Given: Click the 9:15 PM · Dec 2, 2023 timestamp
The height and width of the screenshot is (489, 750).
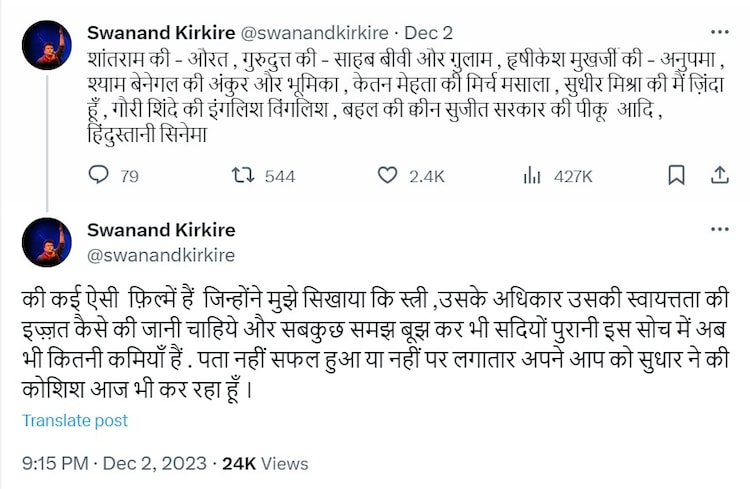Looking at the screenshot, I should click(x=114, y=463).
